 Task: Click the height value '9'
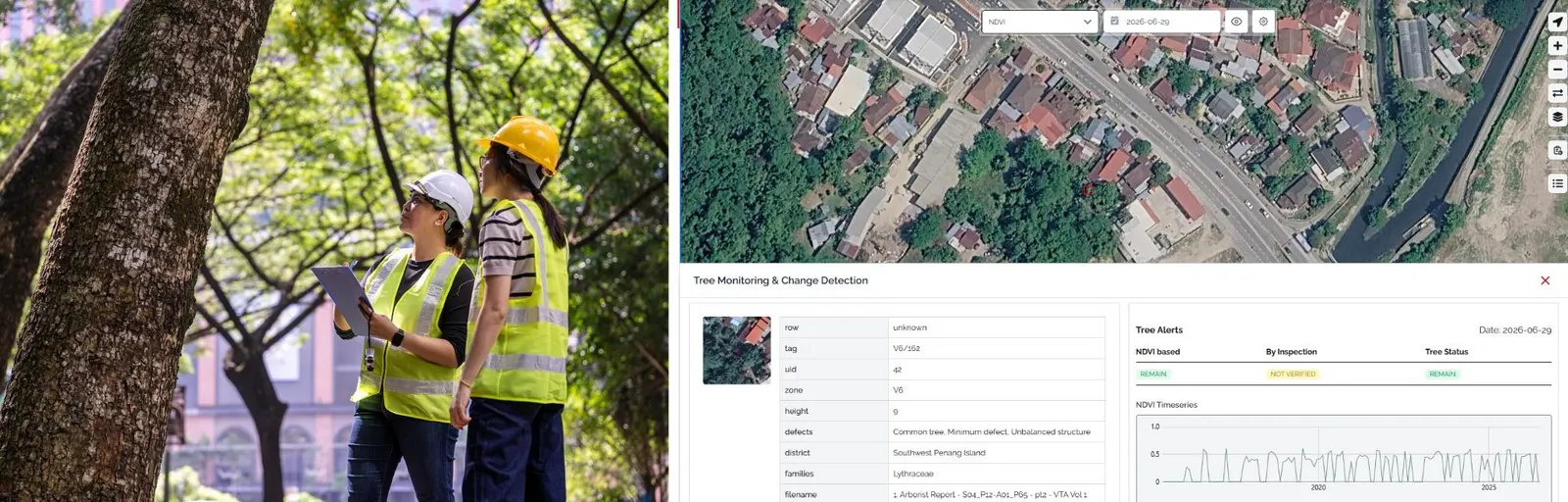pyautogui.click(x=895, y=412)
